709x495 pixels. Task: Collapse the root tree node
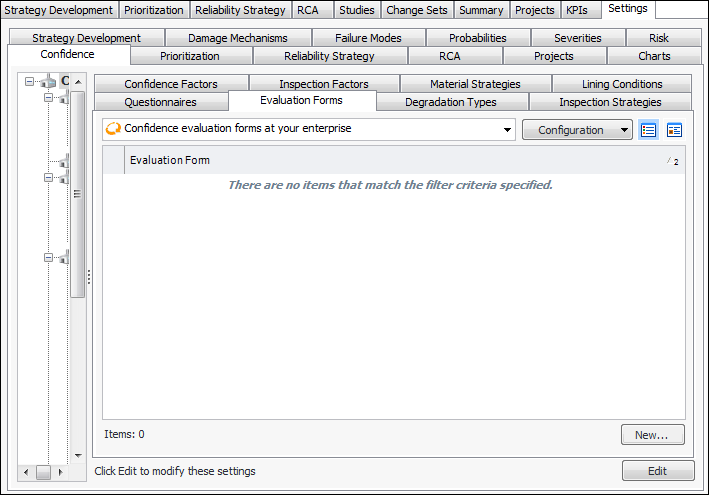pos(29,82)
